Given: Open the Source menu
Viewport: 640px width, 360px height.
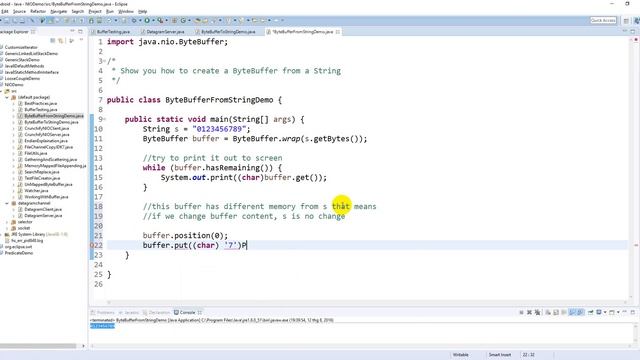Looking at the screenshot, I should click(19, 11).
